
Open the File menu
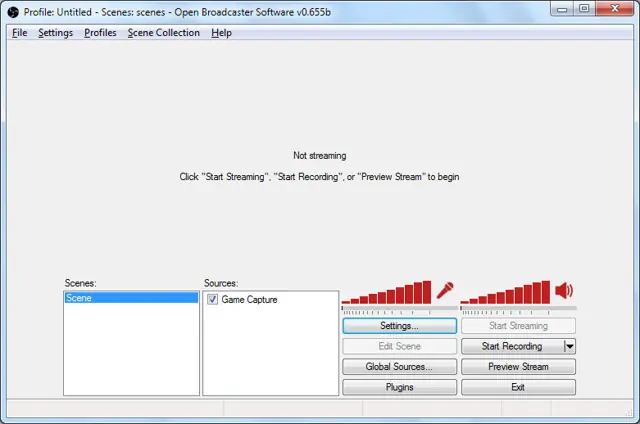pyautogui.click(x=20, y=33)
